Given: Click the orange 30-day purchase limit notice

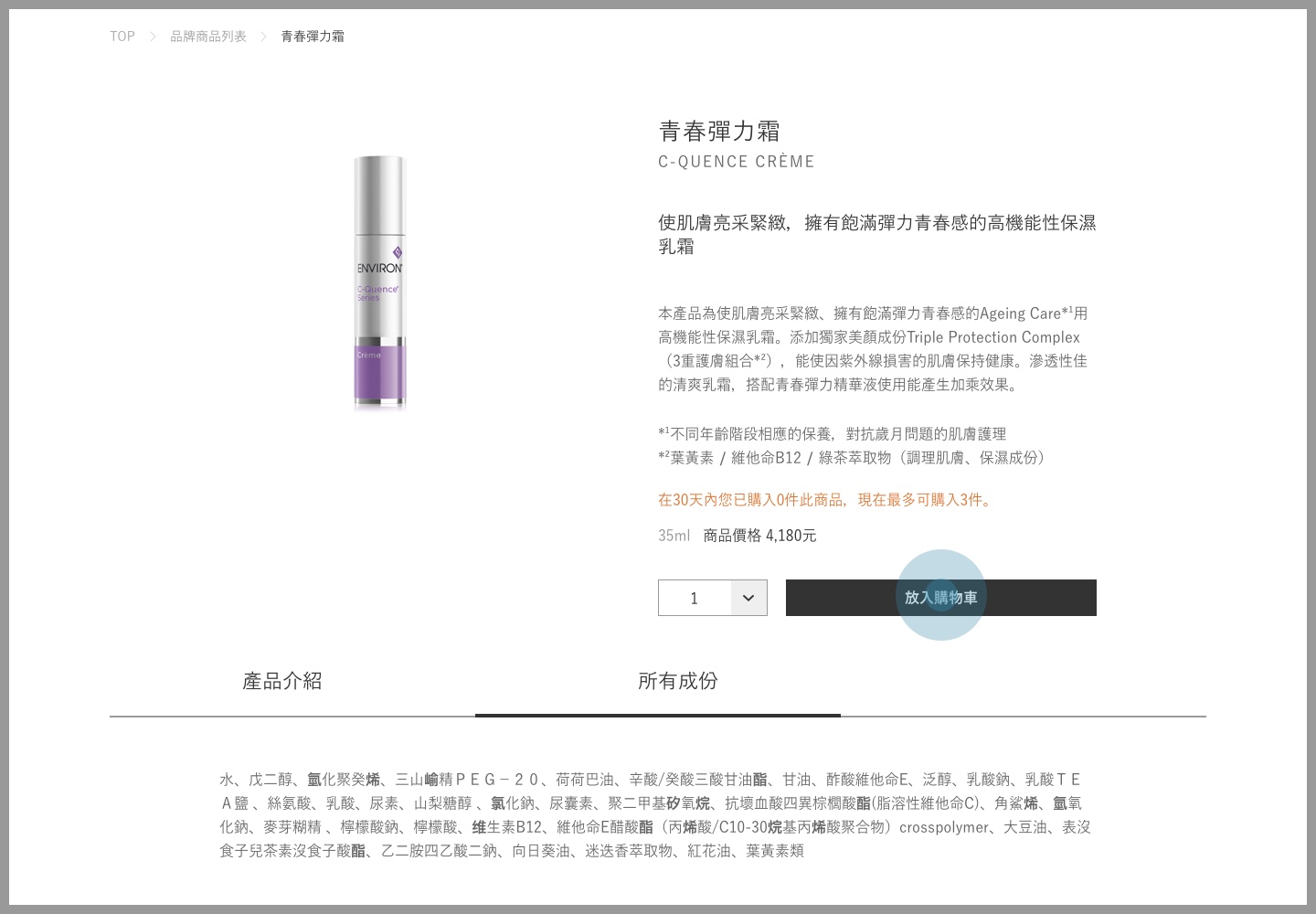Looking at the screenshot, I should (x=827, y=500).
